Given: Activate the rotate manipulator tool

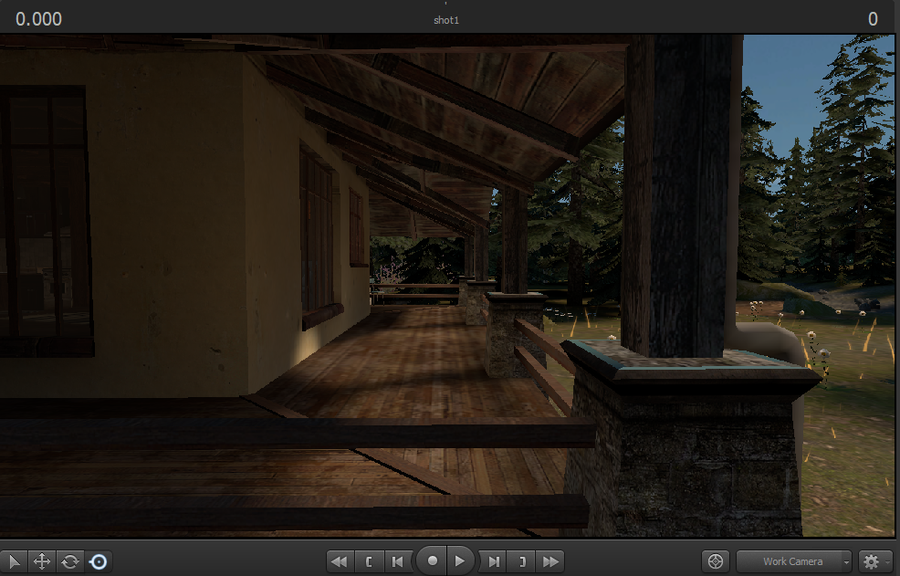Looking at the screenshot, I should click(x=70, y=561).
